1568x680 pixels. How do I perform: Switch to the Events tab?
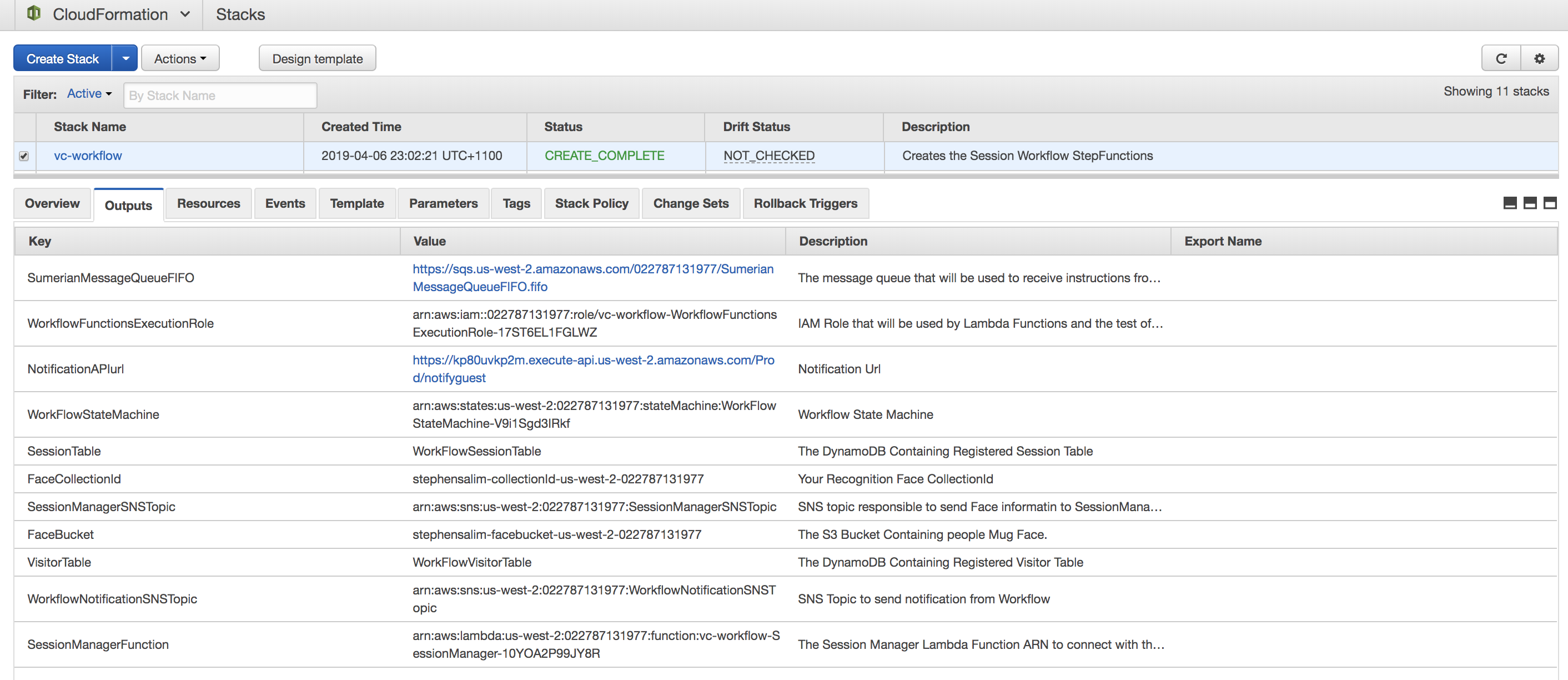coord(285,203)
